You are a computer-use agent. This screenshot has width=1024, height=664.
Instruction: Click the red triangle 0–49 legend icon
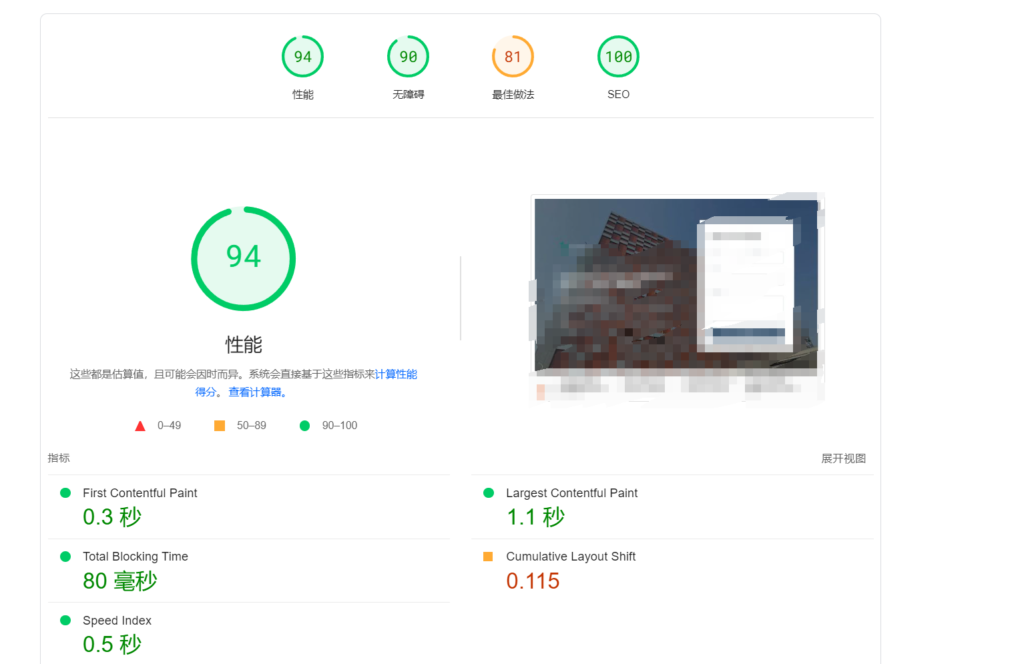coord(140,426)
